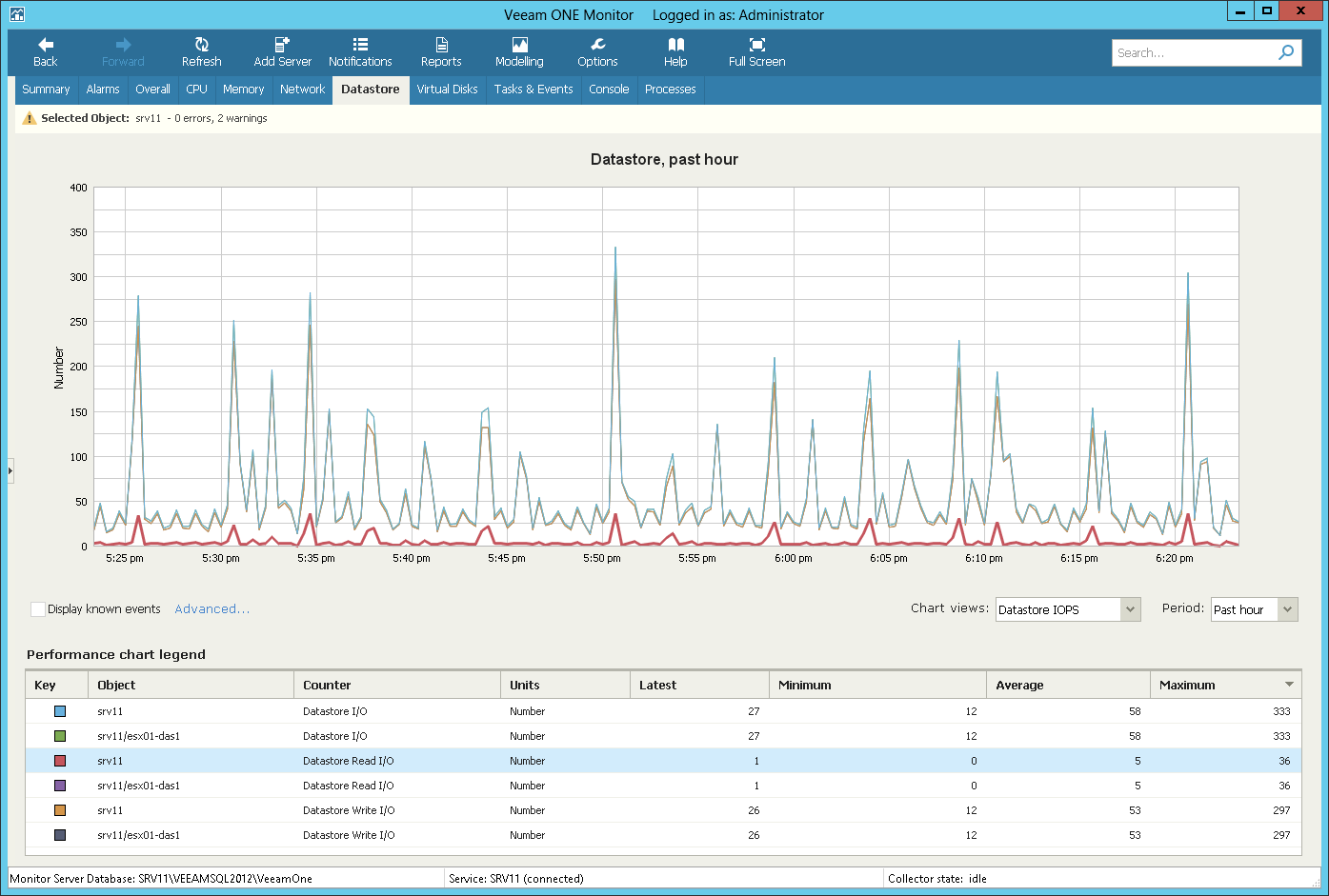Open the Reports toolbar item
Viewport: 1329px width, 896px height.
click(x=441, y=52)
